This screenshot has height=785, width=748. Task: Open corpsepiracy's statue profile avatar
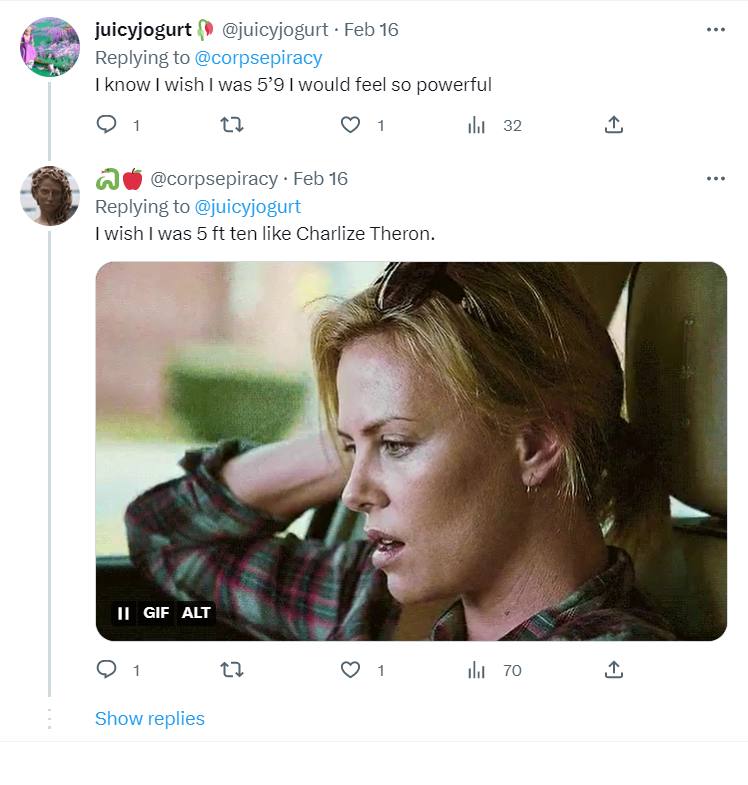(x=50, y=195)
